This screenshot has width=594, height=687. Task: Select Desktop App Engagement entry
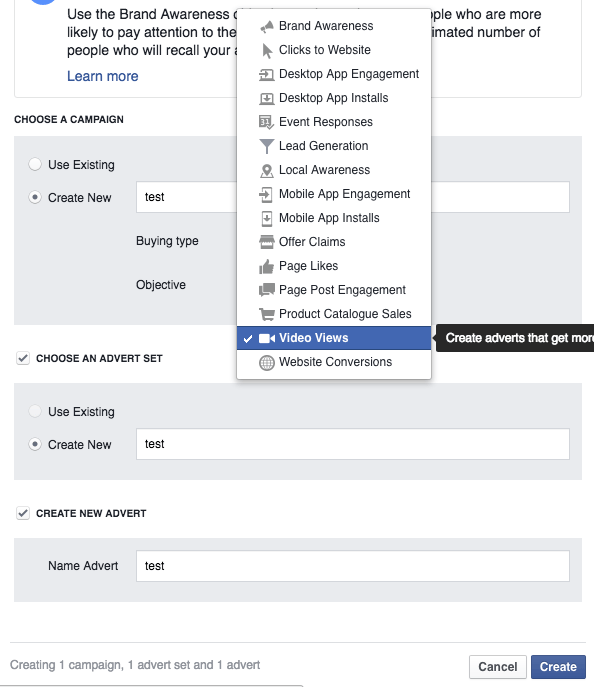coord(334,74)
